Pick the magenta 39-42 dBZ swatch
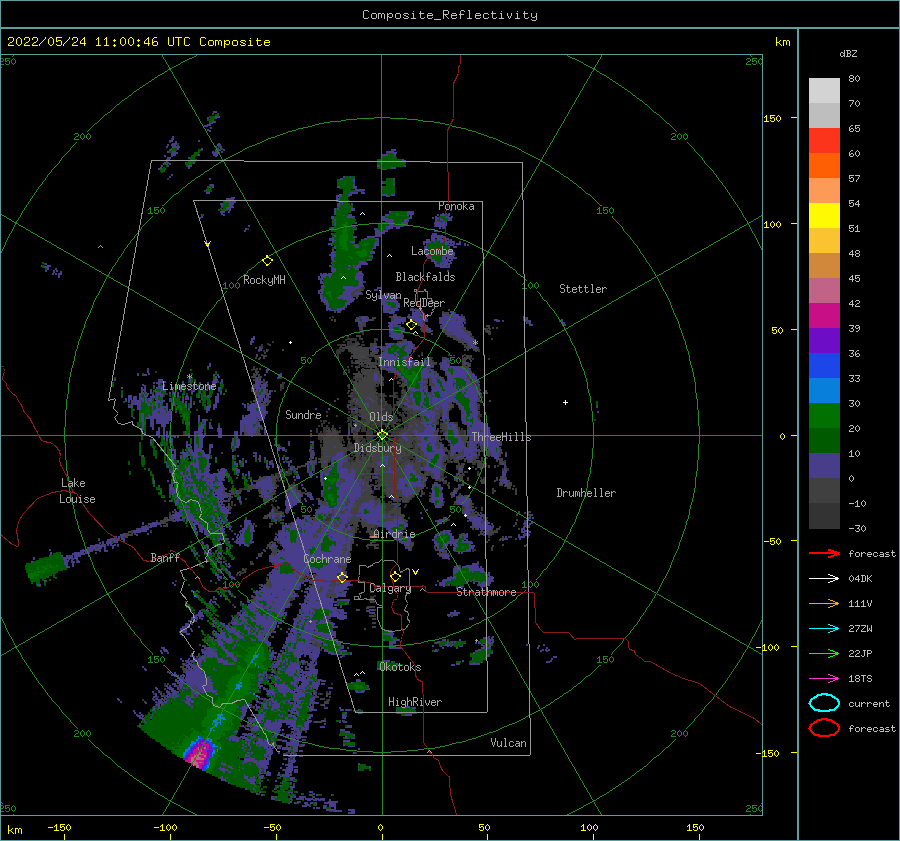 824,316
